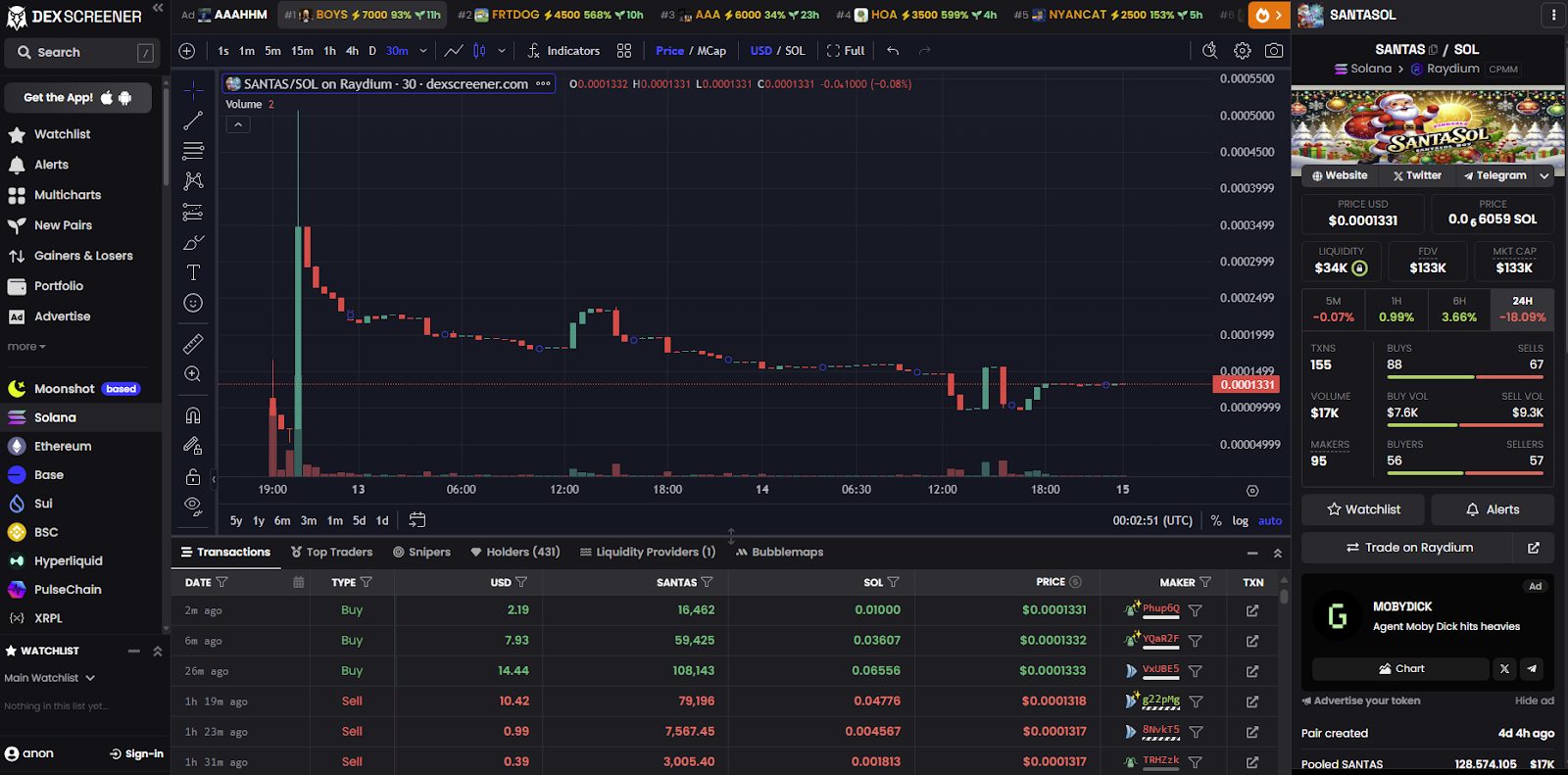1568x775 pixels.
Task: Collapse the volume indicator legend
Action: pos(238,124)
